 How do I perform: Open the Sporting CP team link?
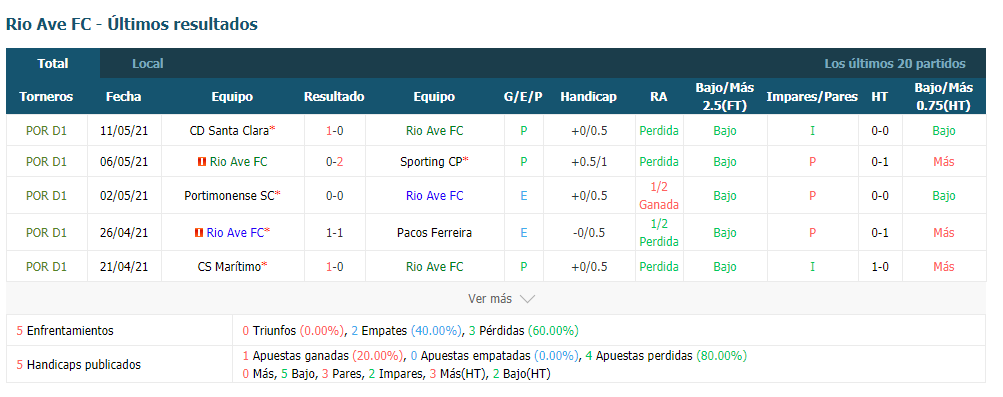coord(431,162)
